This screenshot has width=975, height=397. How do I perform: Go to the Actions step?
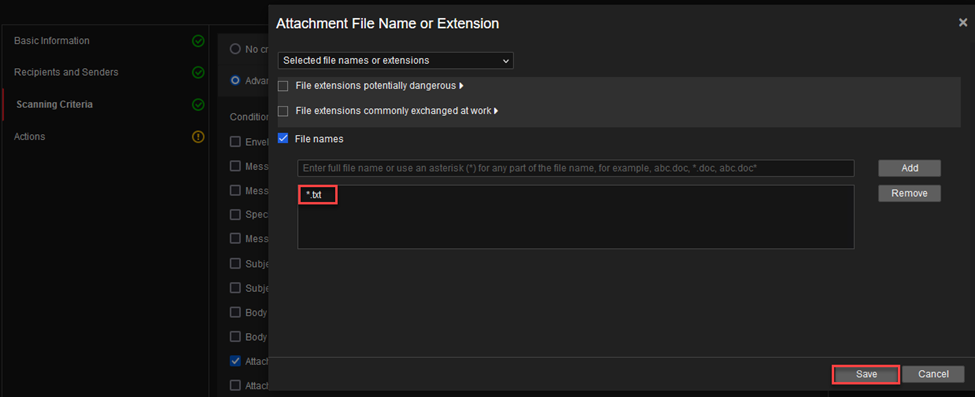29,136
